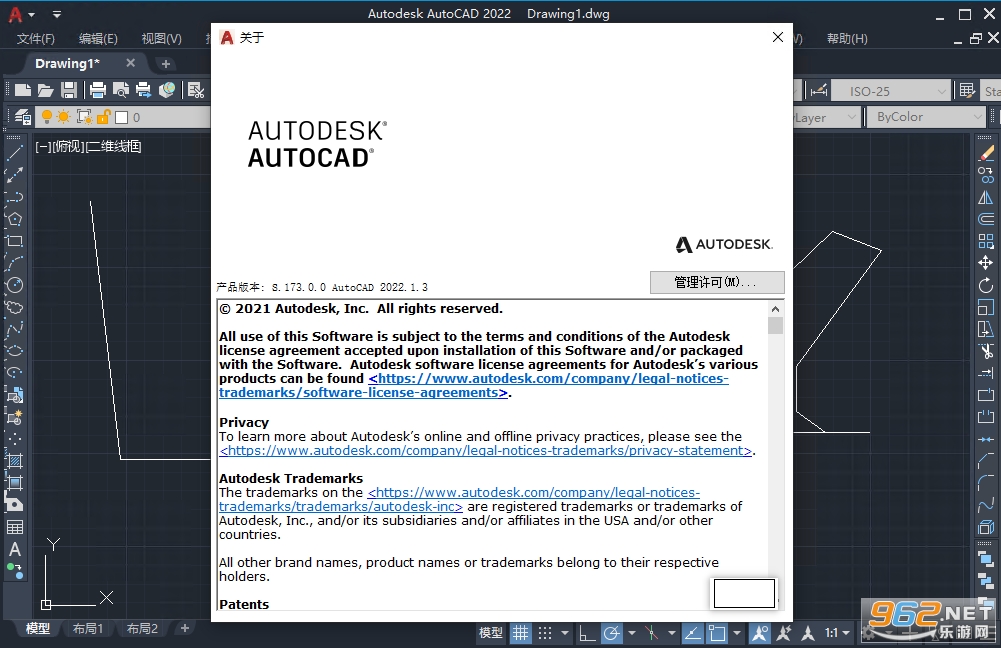Expand the object snap options arrow

pos(737,633)
